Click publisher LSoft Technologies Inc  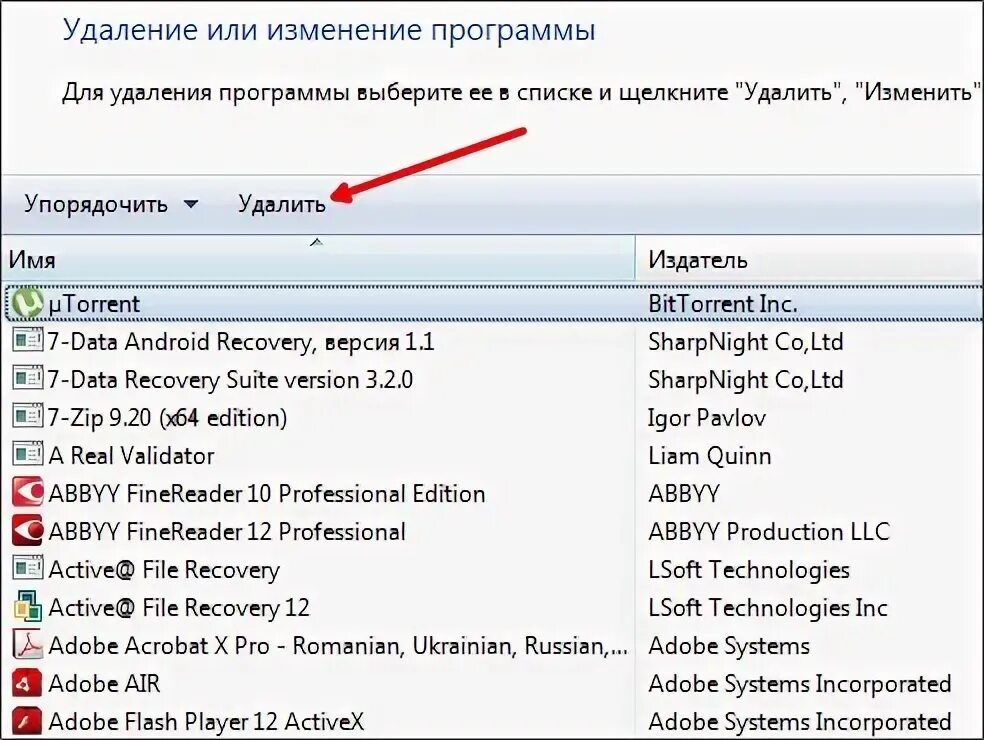(x=767, y=608)
